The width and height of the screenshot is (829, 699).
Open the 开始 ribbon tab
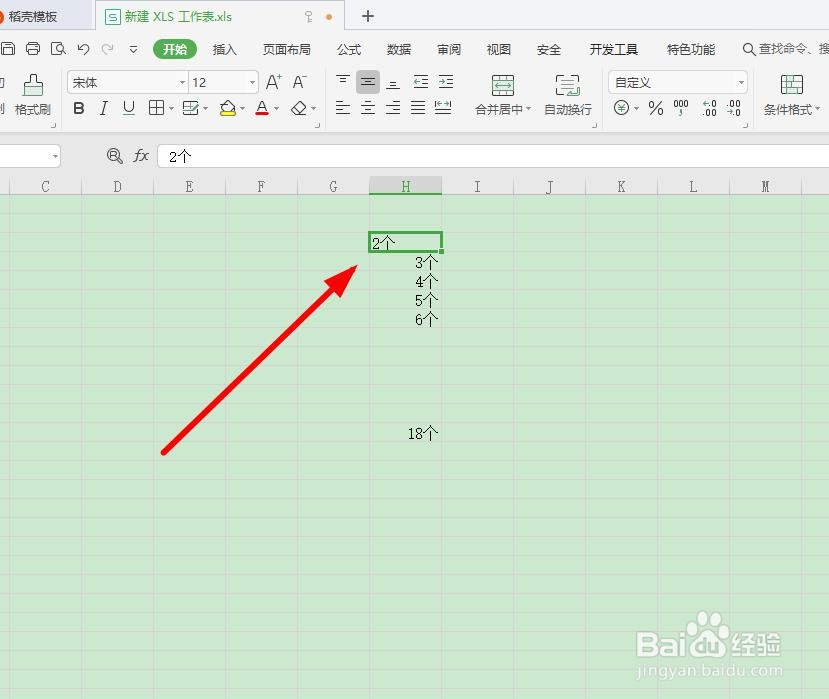tap(175, 49)
